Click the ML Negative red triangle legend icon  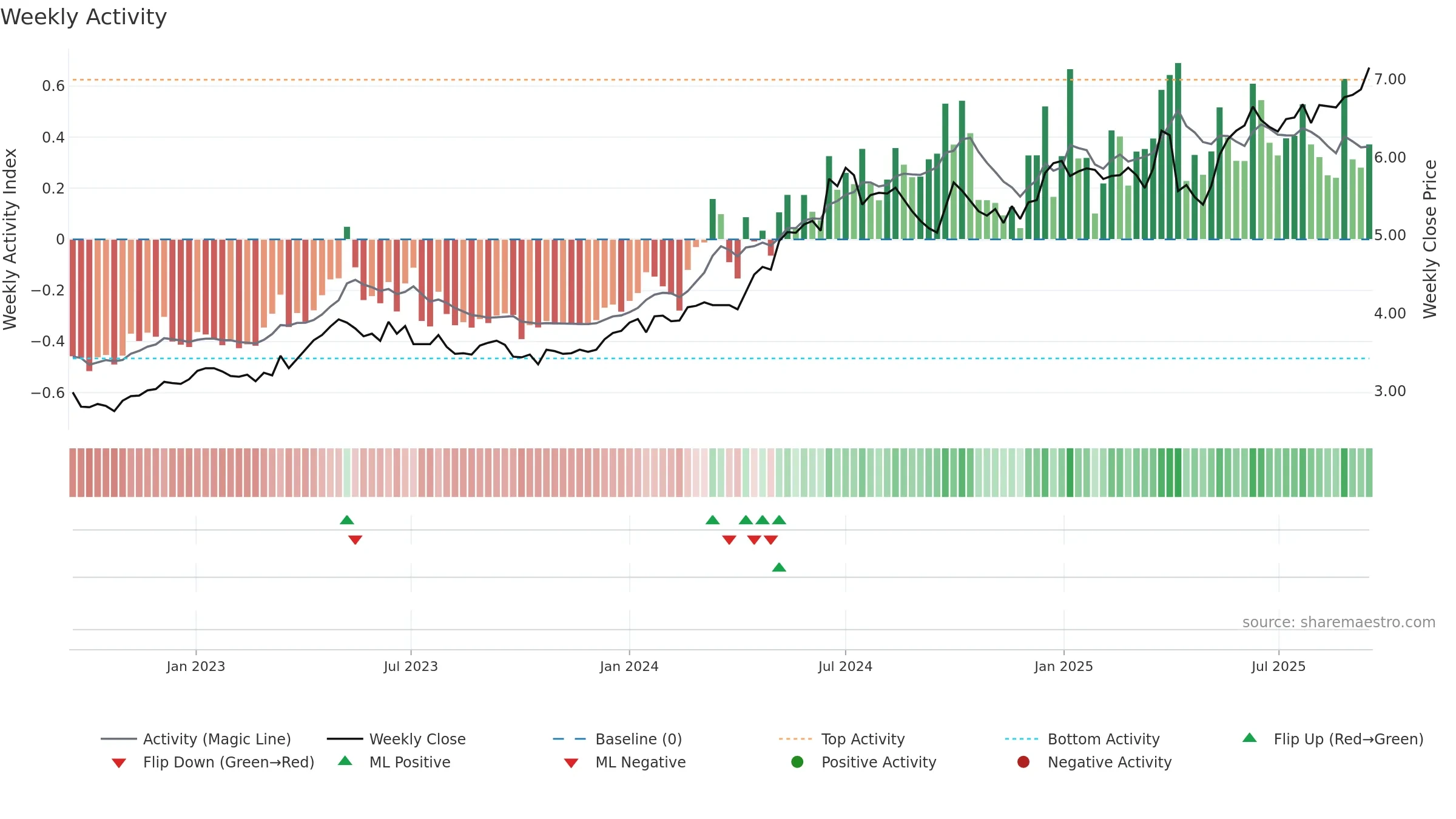[571, 763]
